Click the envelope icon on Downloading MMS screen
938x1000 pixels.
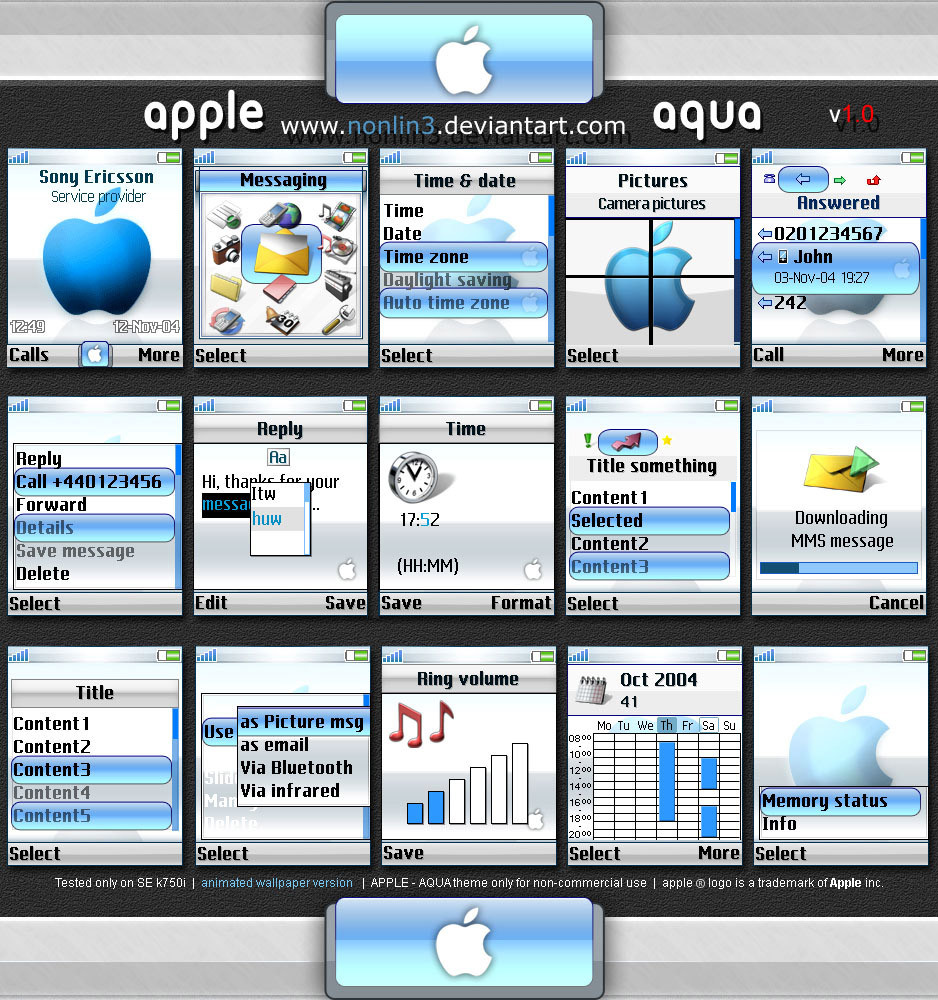coord(842,470)
